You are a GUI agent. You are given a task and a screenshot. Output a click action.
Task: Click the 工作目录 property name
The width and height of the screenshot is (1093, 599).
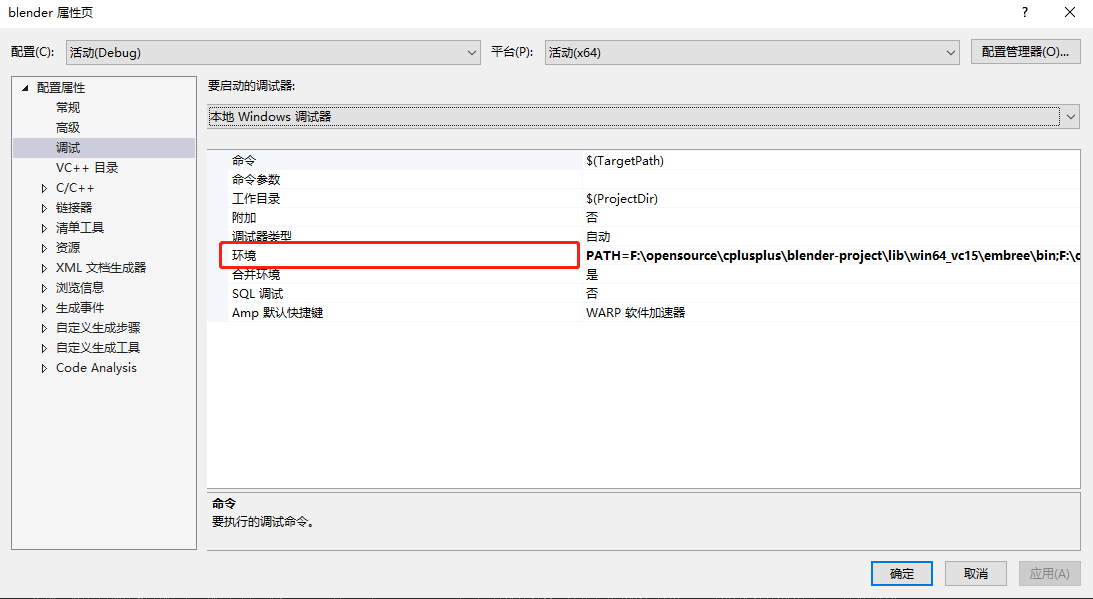coord(256,199)
